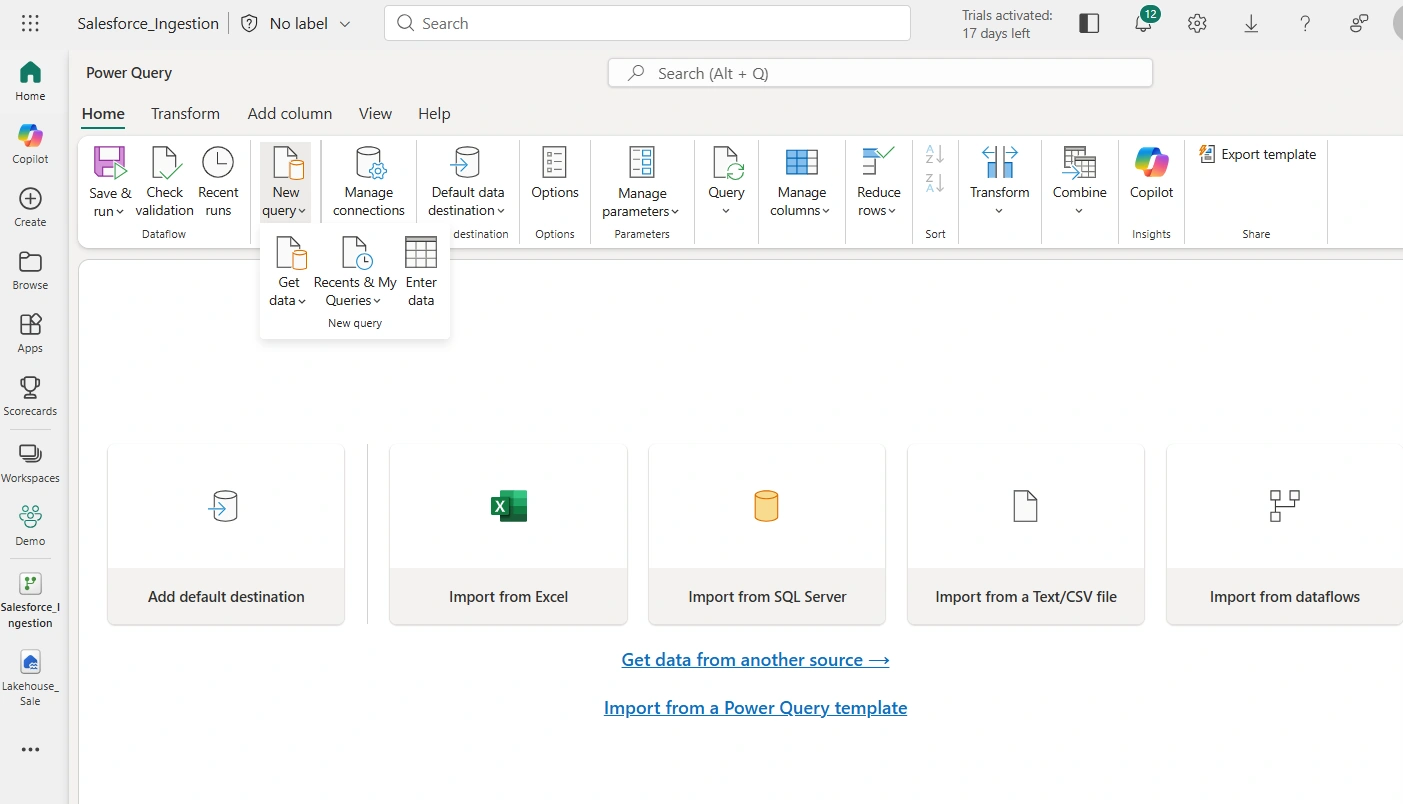
Task: Open Salesforce_Ingestion item in the sidebar
Action: point(30,600)
